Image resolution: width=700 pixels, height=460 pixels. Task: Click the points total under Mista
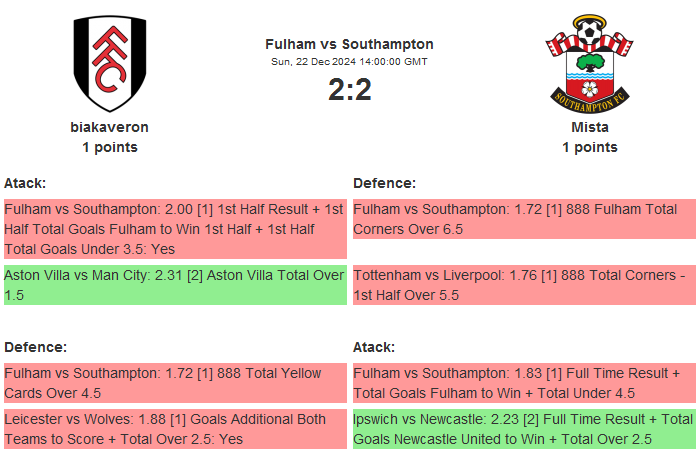pyautogui.click(x=589, y=147)
